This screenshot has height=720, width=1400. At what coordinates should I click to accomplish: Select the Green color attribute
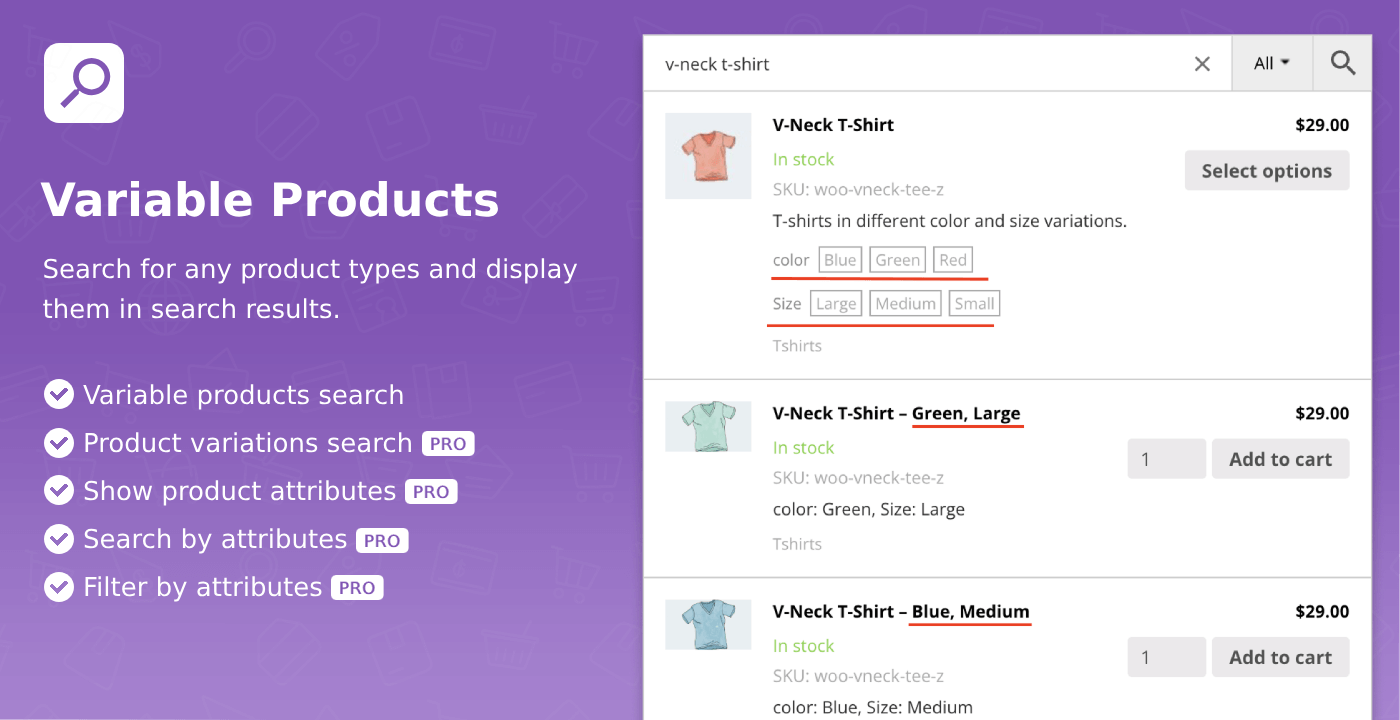pyautogui.click(x=897, y=260)
